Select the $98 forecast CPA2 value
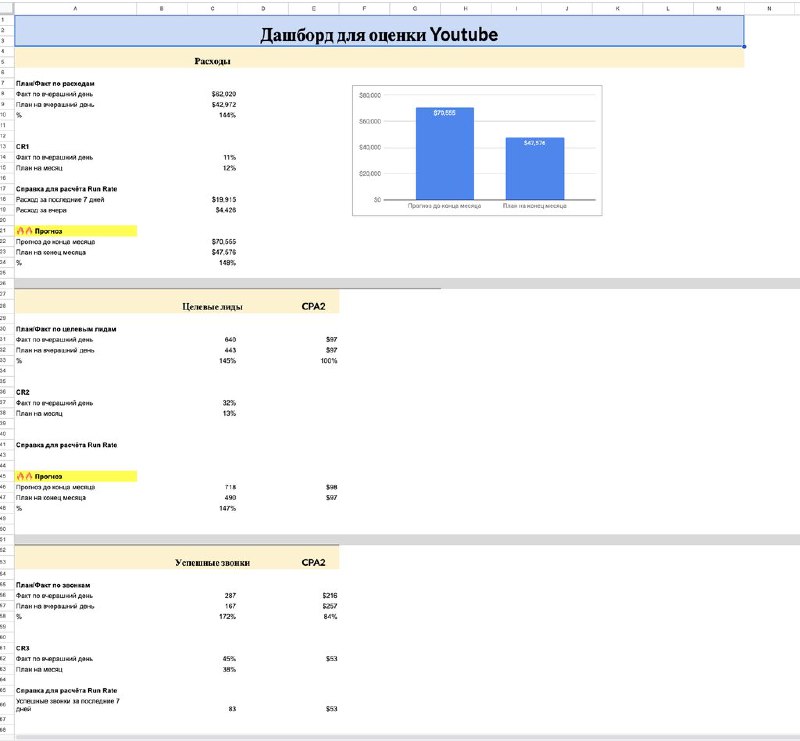The image size is (800, 741). click(x=332, y=487)
